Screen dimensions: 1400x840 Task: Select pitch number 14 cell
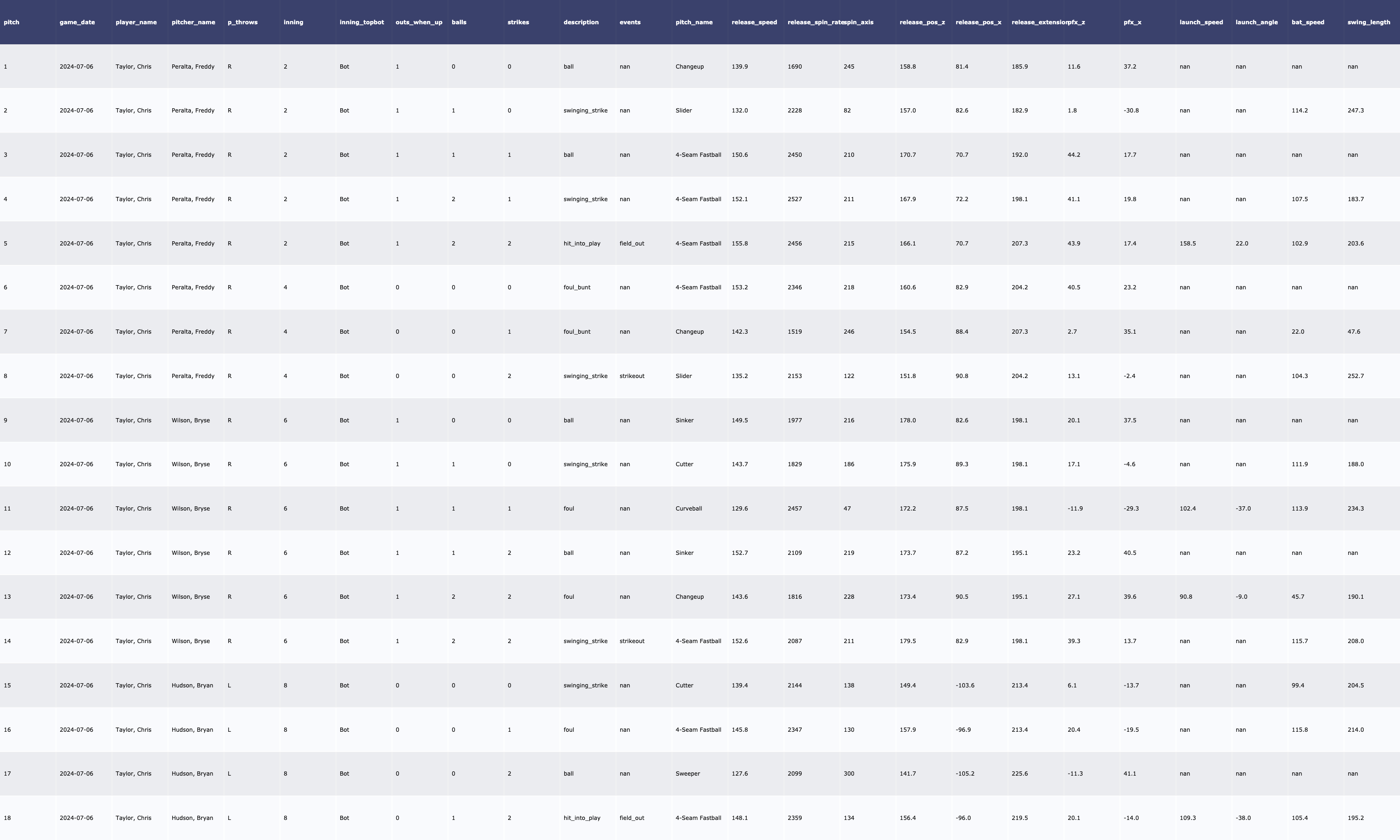[7, 641]
